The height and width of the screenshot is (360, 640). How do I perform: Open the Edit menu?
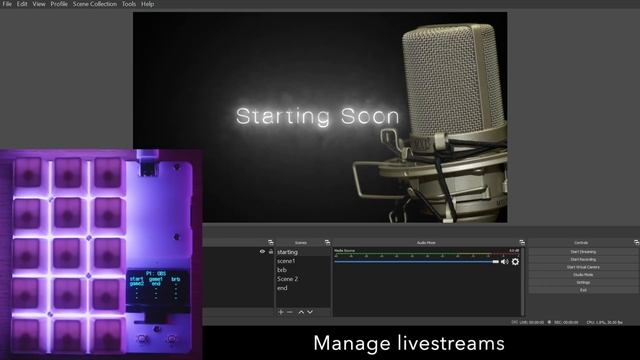point(22,4)
